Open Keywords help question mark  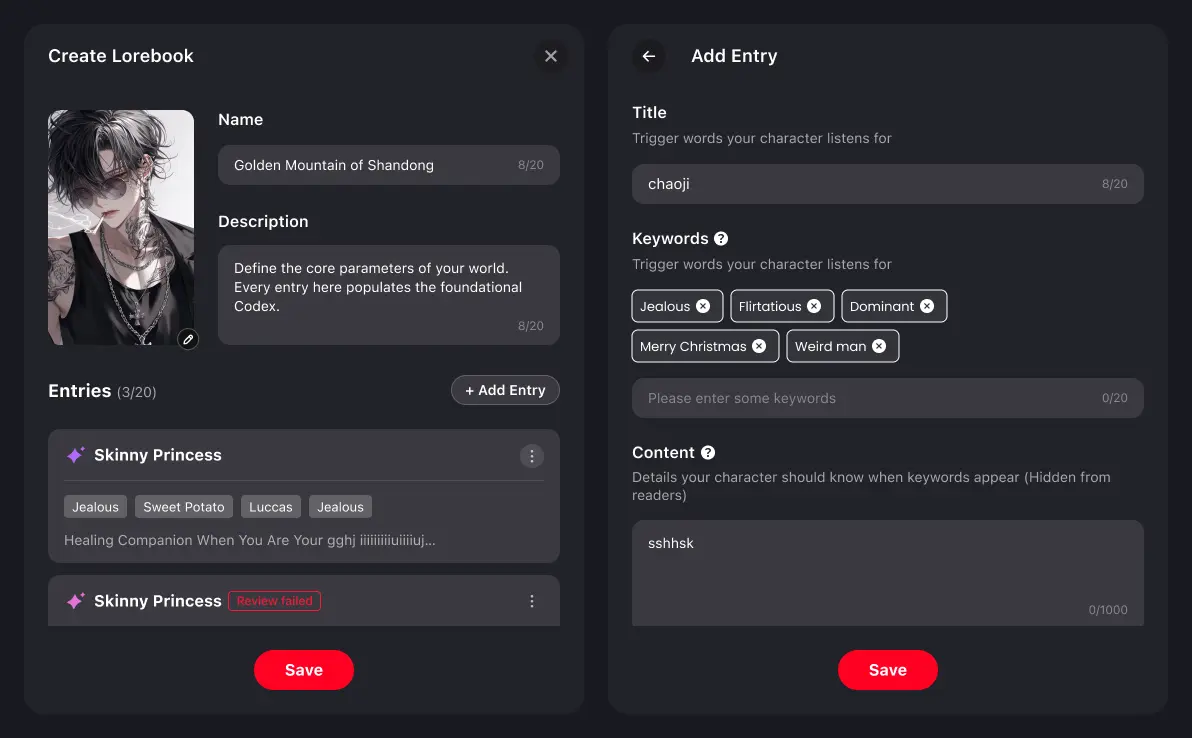pos(721,239)
